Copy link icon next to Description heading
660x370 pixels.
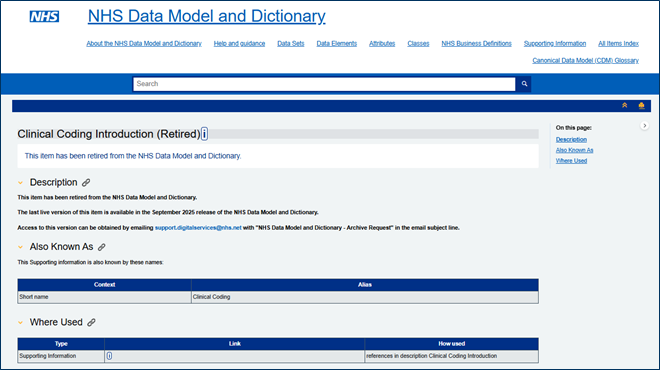(86, 183)
